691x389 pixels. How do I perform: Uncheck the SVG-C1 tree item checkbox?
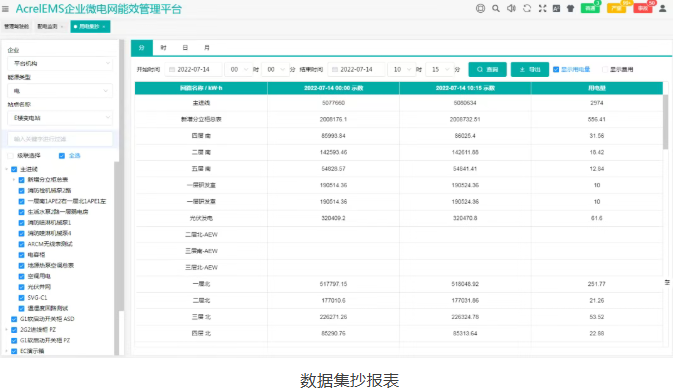click(x=21, y=298)
